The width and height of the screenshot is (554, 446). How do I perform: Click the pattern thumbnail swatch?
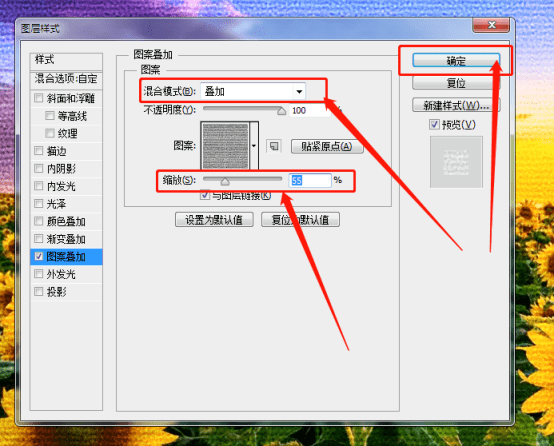pos(226,146)
